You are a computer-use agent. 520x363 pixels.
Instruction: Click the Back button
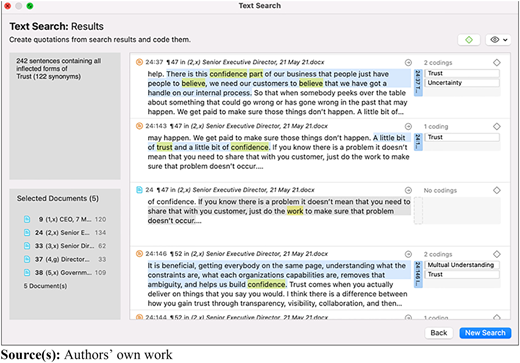pos(439,333)
